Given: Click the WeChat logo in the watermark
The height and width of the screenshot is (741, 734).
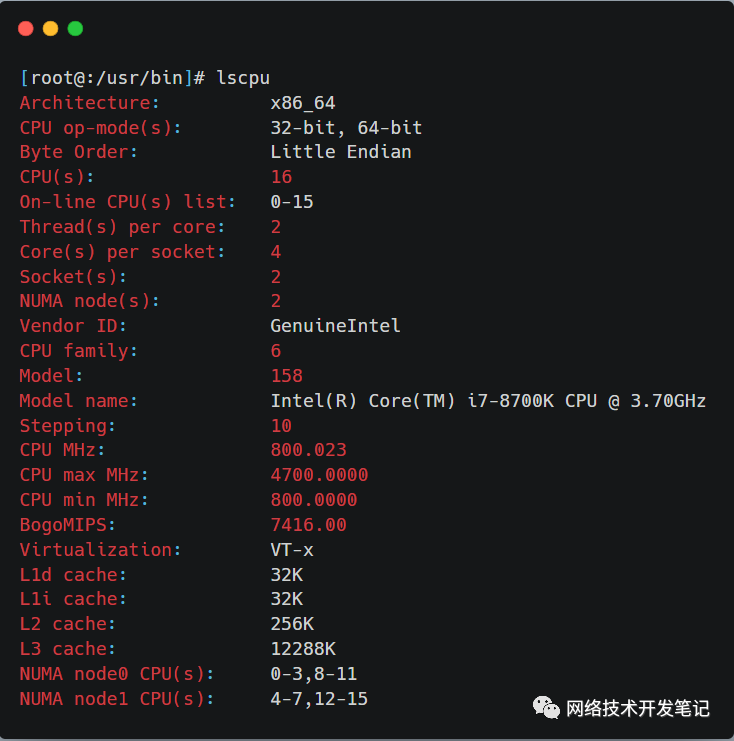Looking at the screenshot, I should tap(546, 707).
